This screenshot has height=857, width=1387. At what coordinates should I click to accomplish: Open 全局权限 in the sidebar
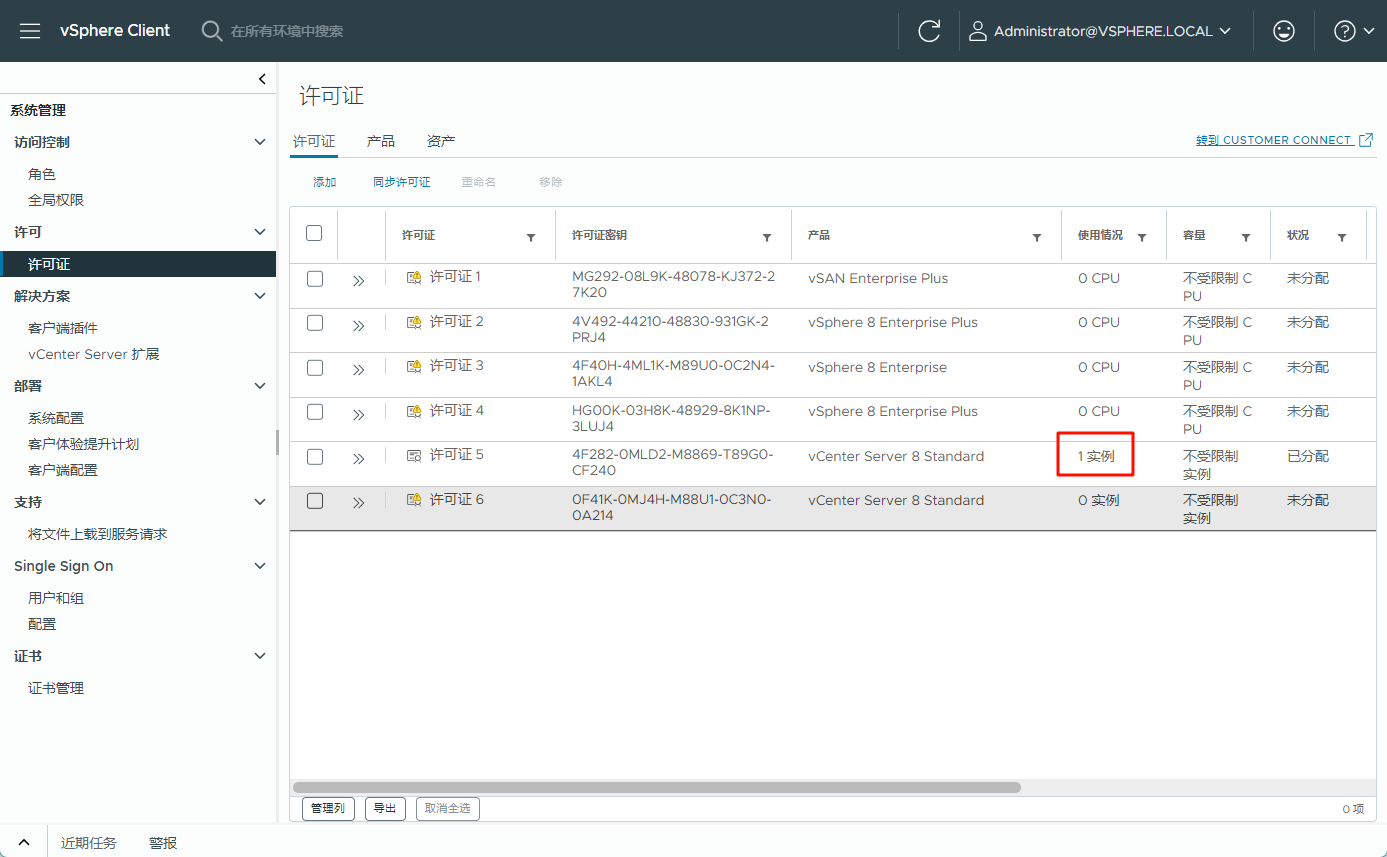click(56, 200)
